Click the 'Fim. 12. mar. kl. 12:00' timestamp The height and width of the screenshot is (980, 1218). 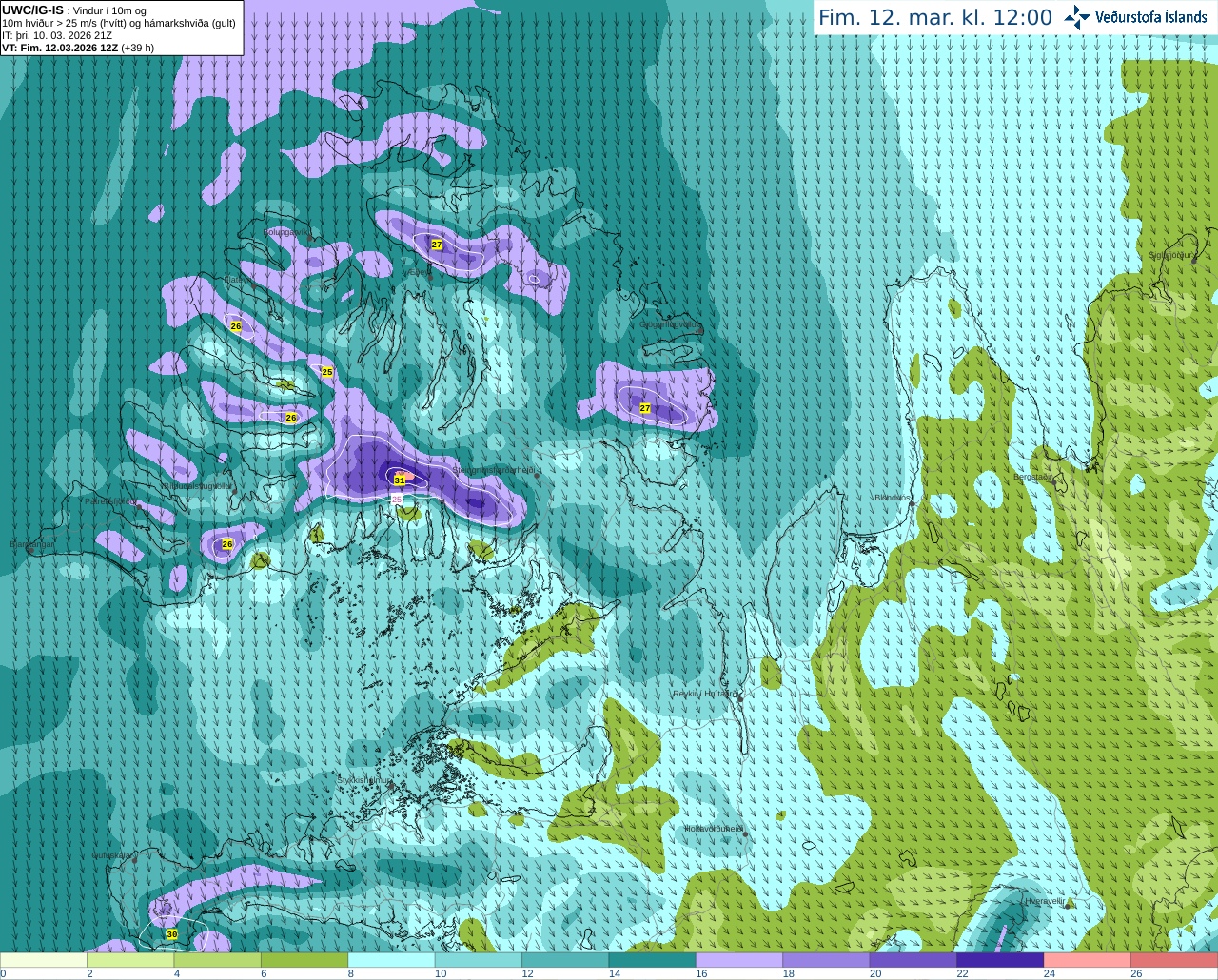click(x=935, y=18)
